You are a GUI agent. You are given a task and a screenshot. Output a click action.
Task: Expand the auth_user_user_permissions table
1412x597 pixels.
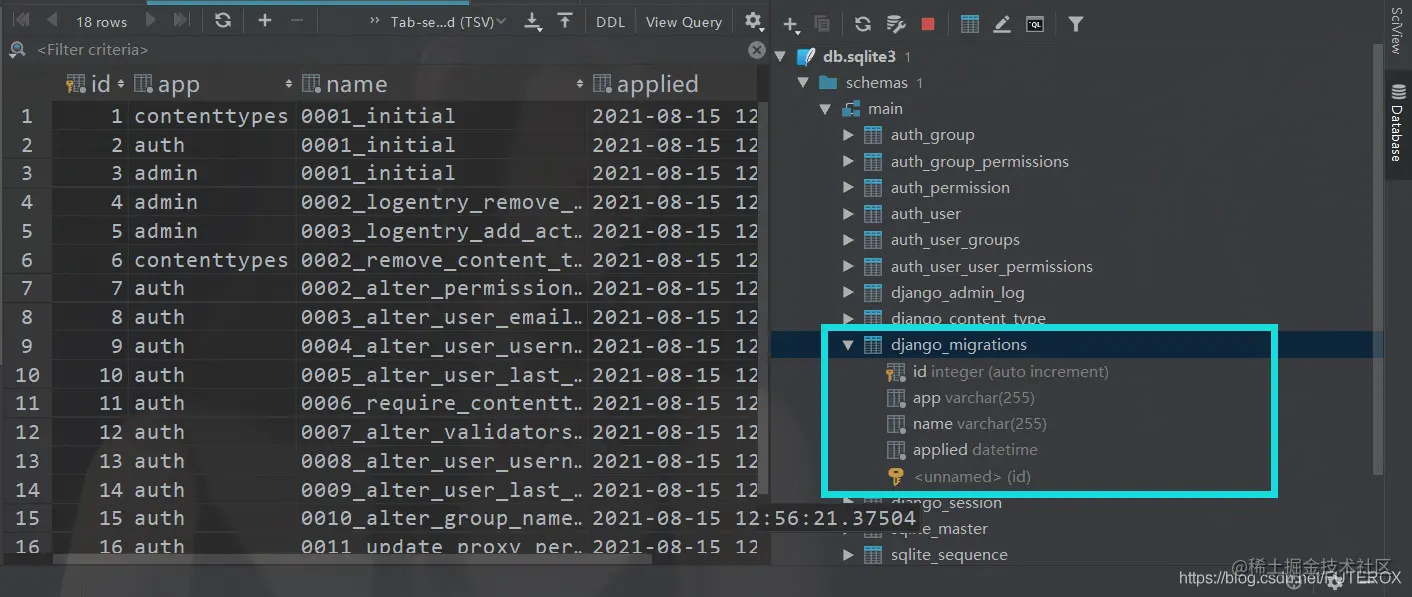tap(849, 266)
